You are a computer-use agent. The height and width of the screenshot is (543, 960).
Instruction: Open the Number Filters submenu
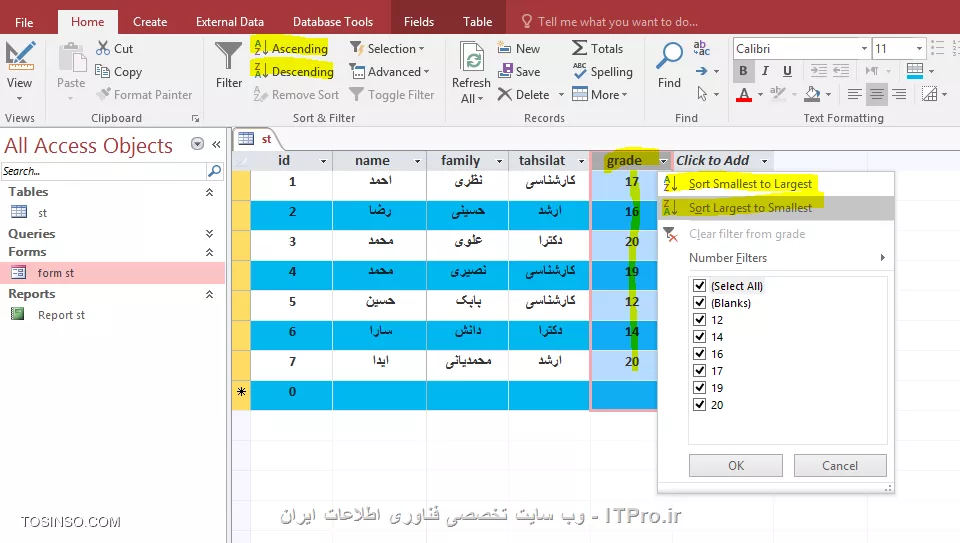point(776,258)
